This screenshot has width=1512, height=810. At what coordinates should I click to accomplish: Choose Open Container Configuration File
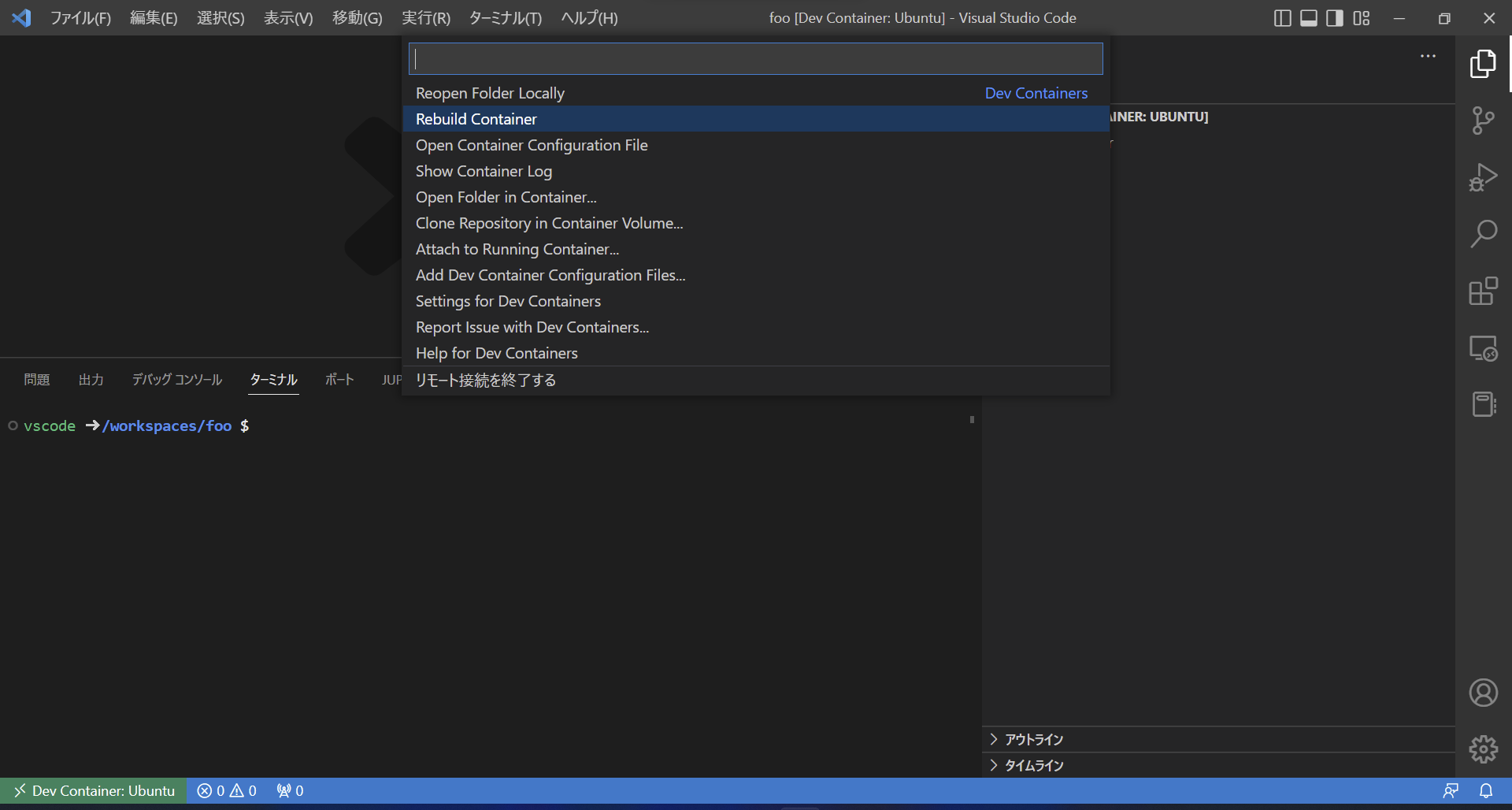pyautogui.click(x=756, y=145)
